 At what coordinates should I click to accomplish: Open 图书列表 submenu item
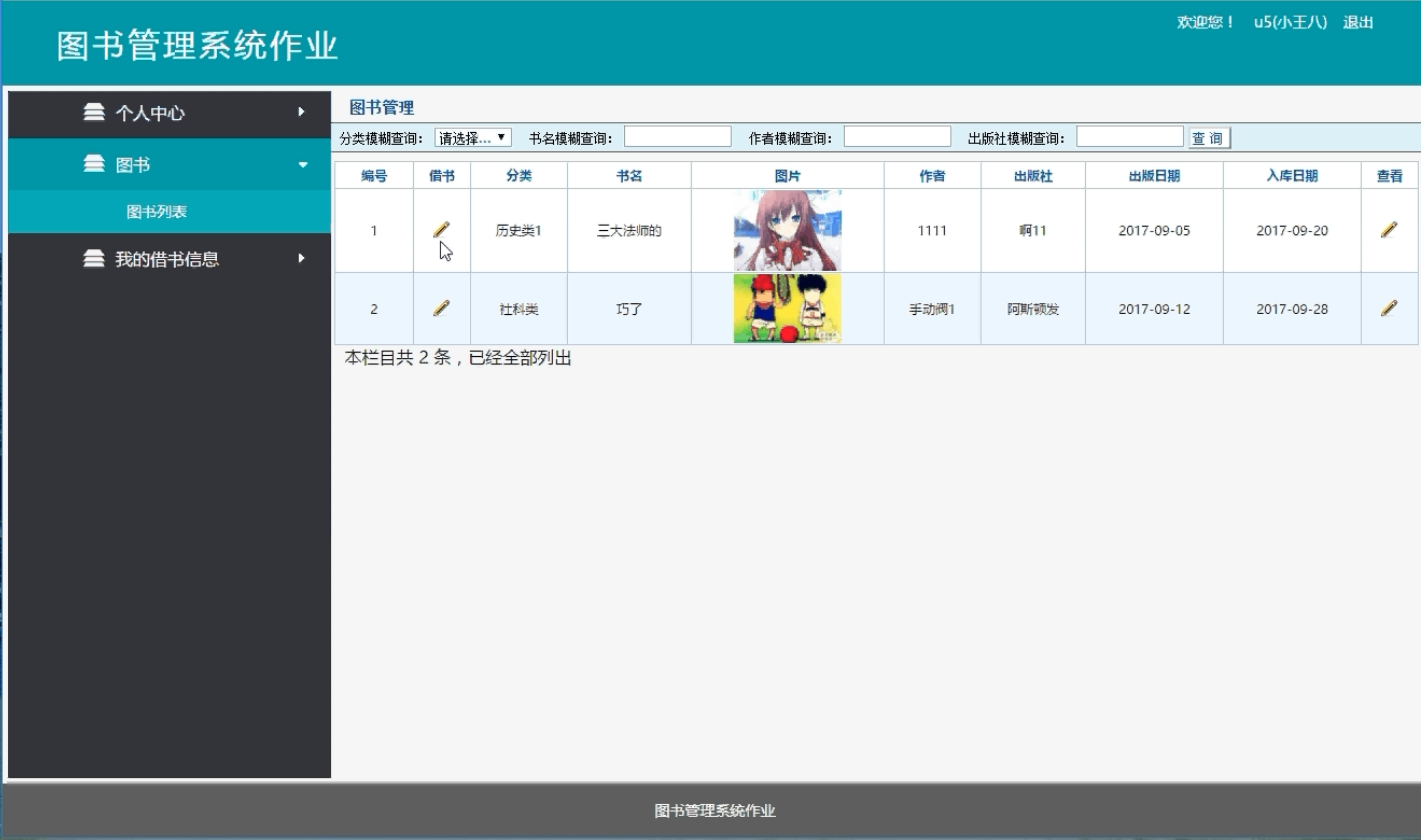click(169, 212)
